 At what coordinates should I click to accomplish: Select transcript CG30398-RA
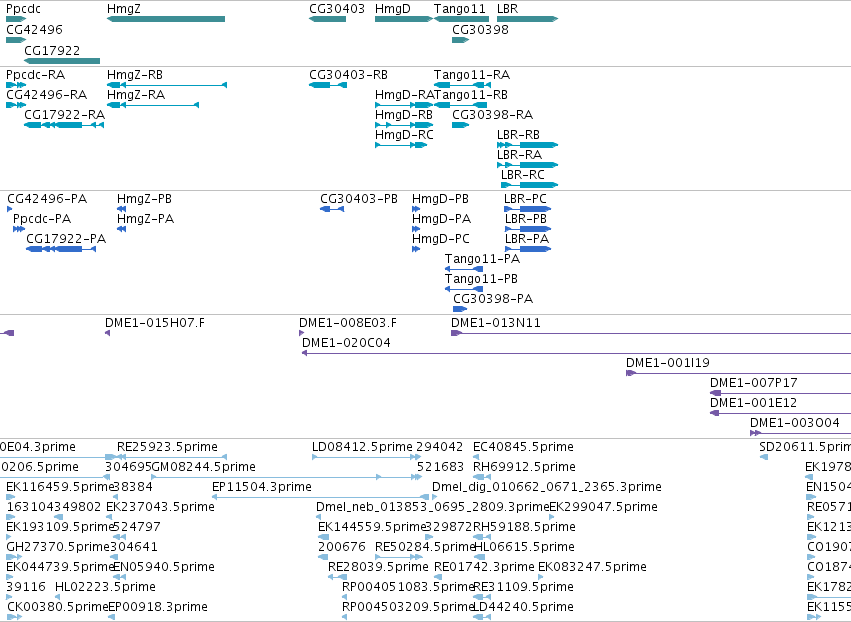coord(493,115)
